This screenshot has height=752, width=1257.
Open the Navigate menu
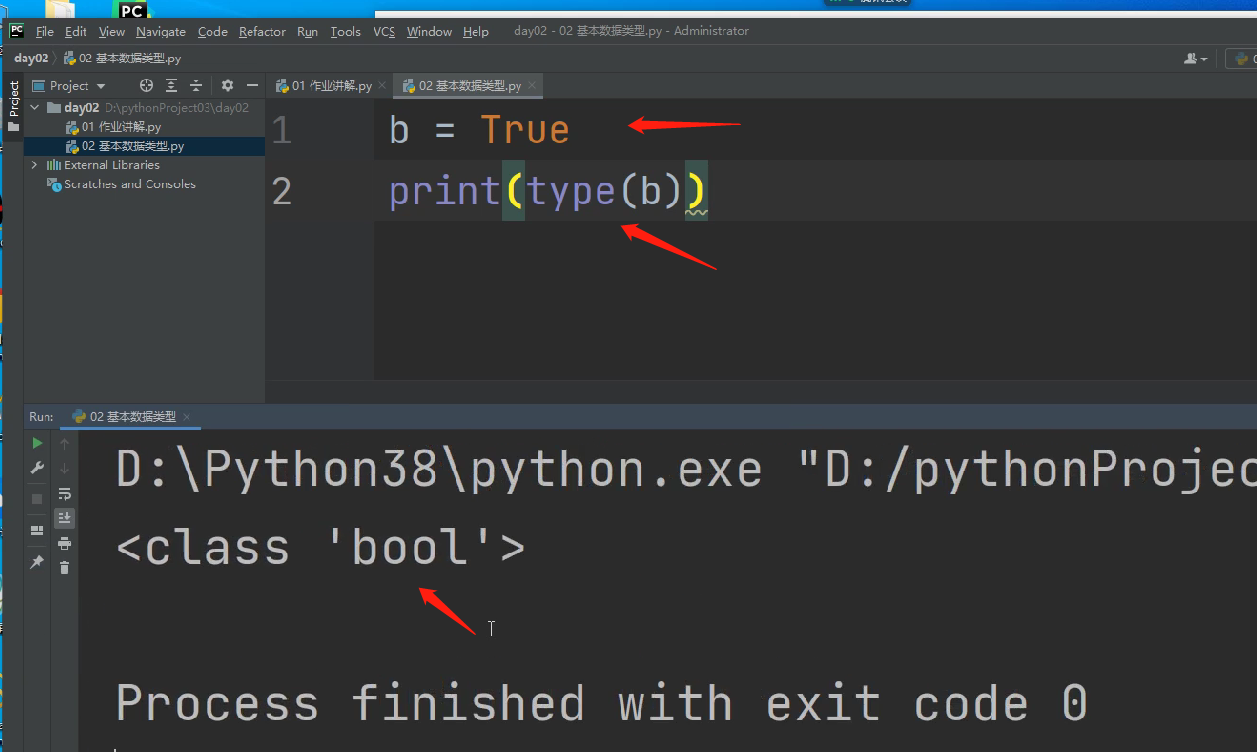[161, 32]
